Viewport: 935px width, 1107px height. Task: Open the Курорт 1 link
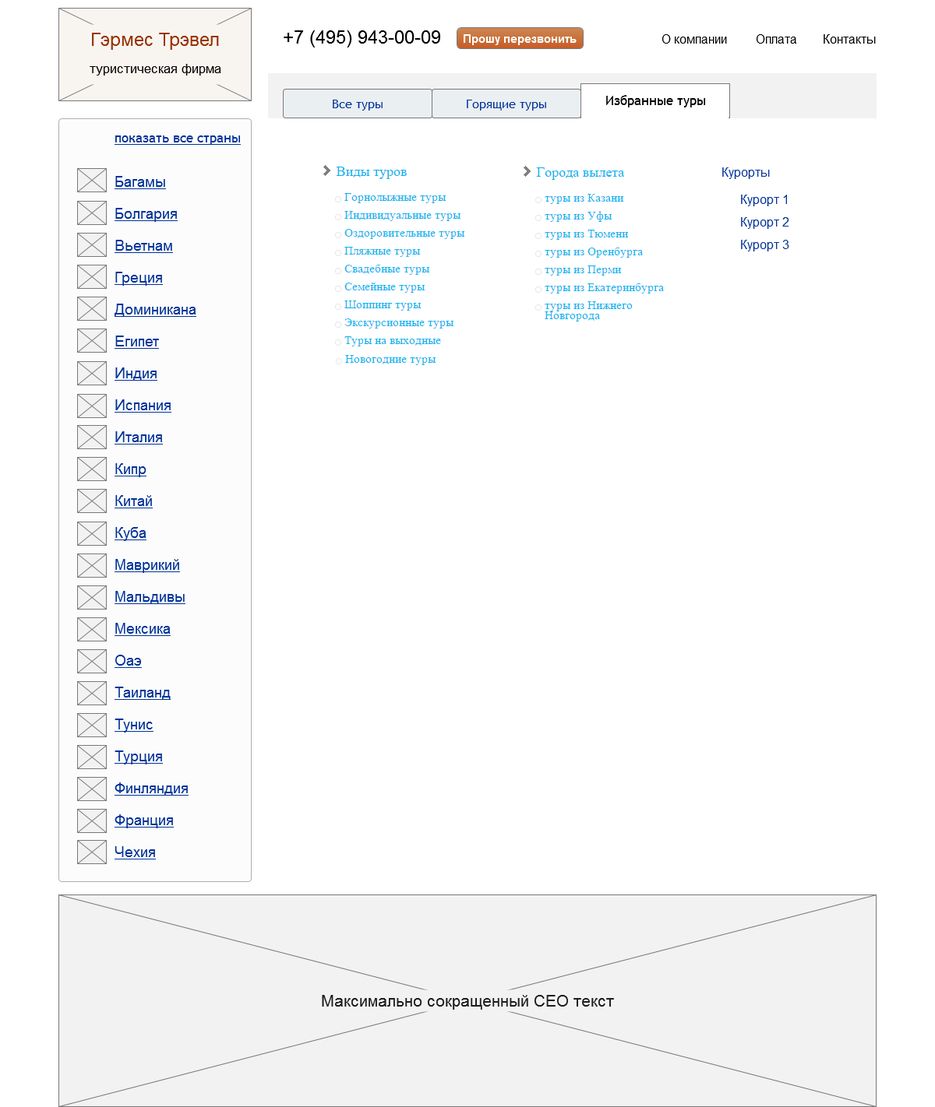click(x=764, y=200)
